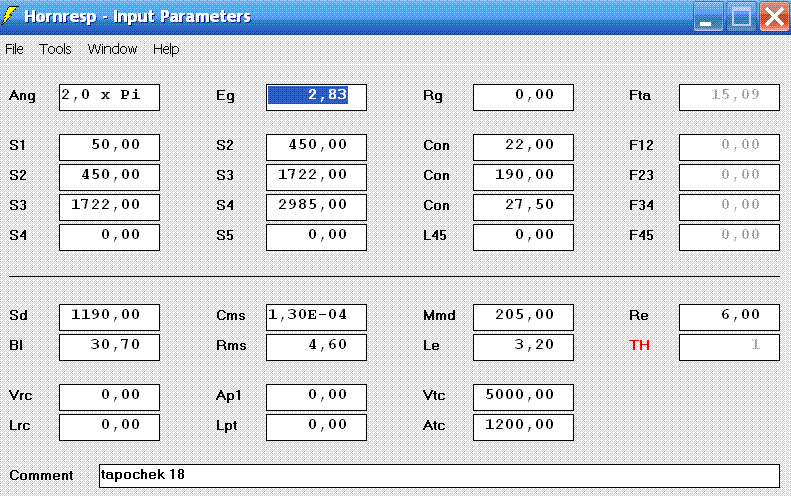This screenshot has height=496, width=791.
Task: Open the Tools menu
Action: coord(55,49)
